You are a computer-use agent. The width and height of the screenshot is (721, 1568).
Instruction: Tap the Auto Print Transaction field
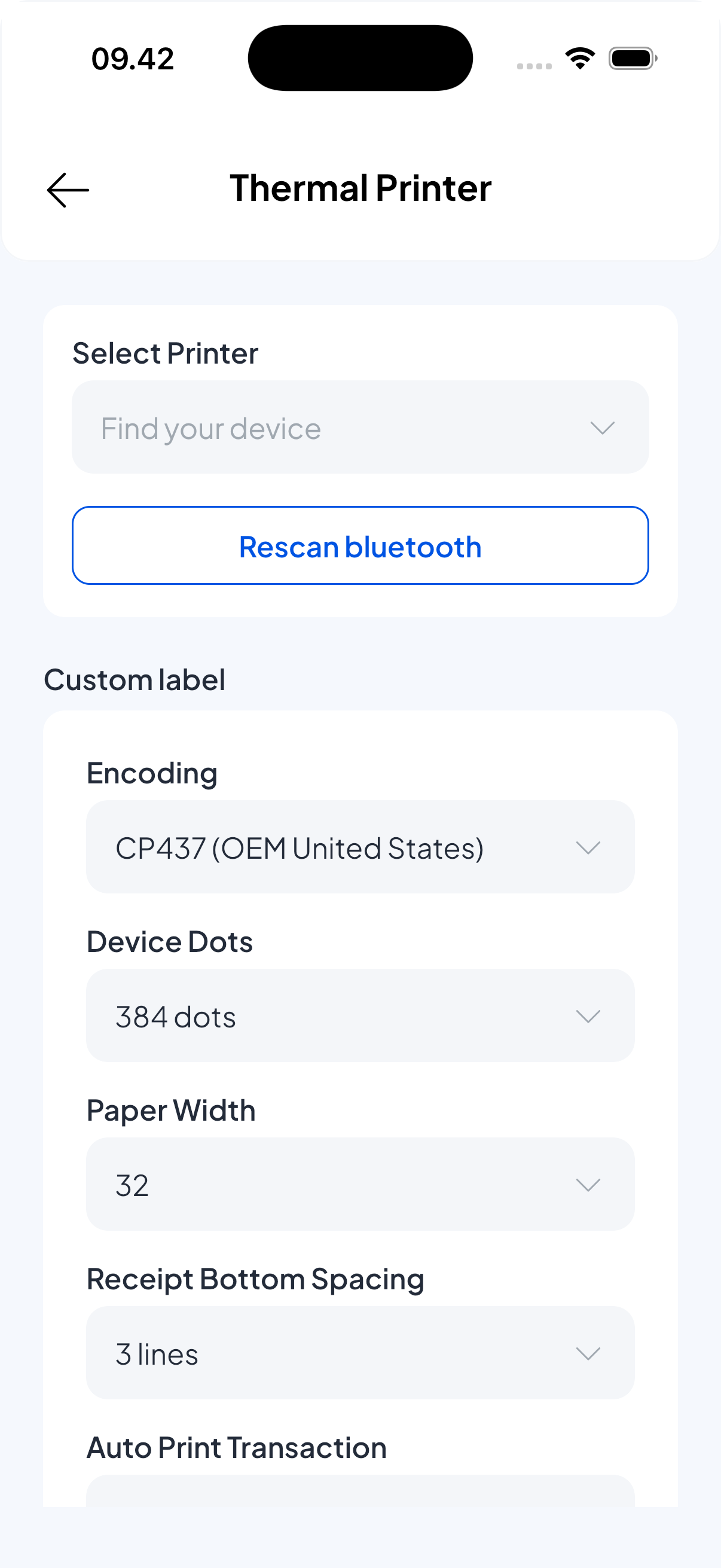click(x=359, y=1490)
